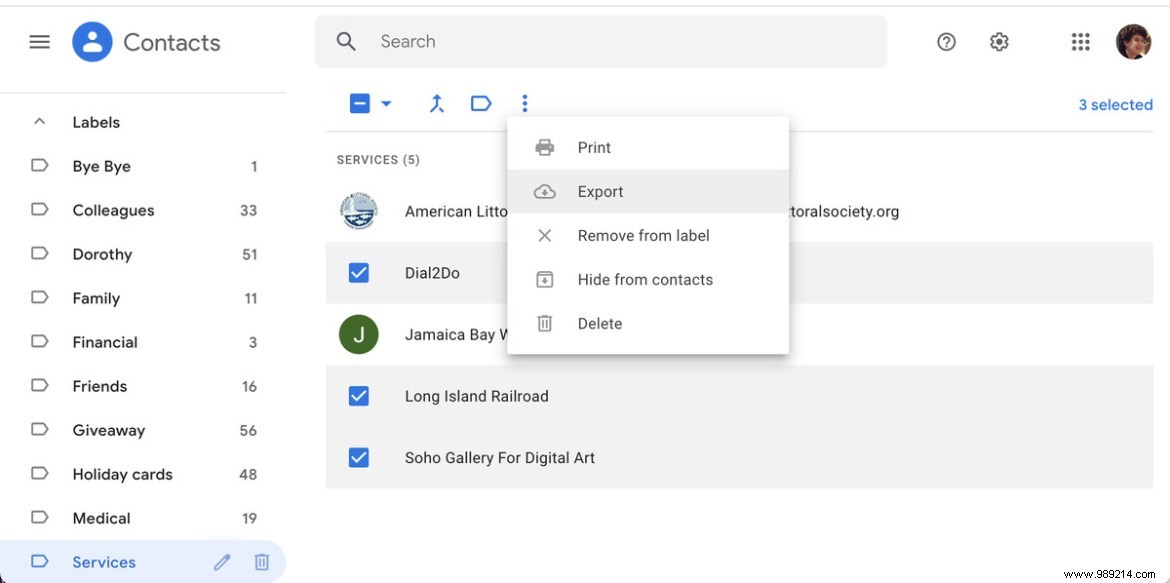
Task: Open the Google apps grid icon
Action: tap(1079, 41)
